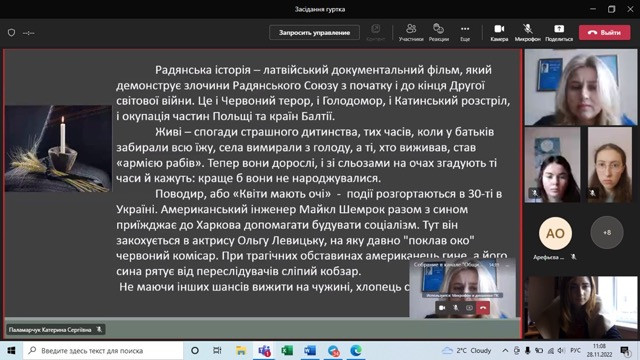Open Excel from the taskbar

pyautogui.click(x=287, y=351)
